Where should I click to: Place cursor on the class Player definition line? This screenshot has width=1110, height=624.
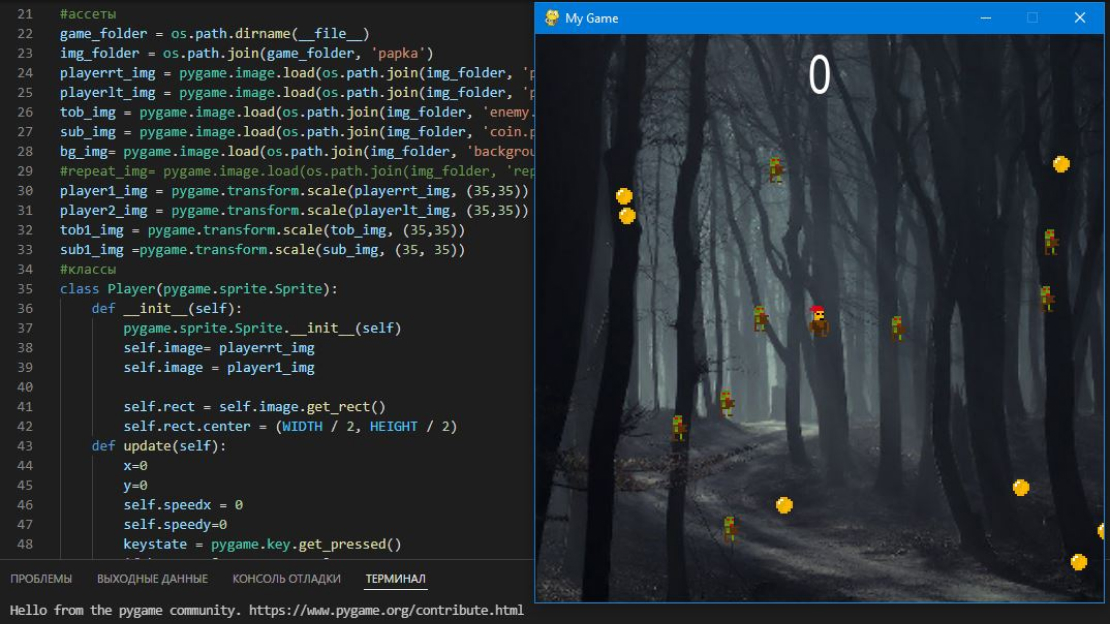(198, 289)
